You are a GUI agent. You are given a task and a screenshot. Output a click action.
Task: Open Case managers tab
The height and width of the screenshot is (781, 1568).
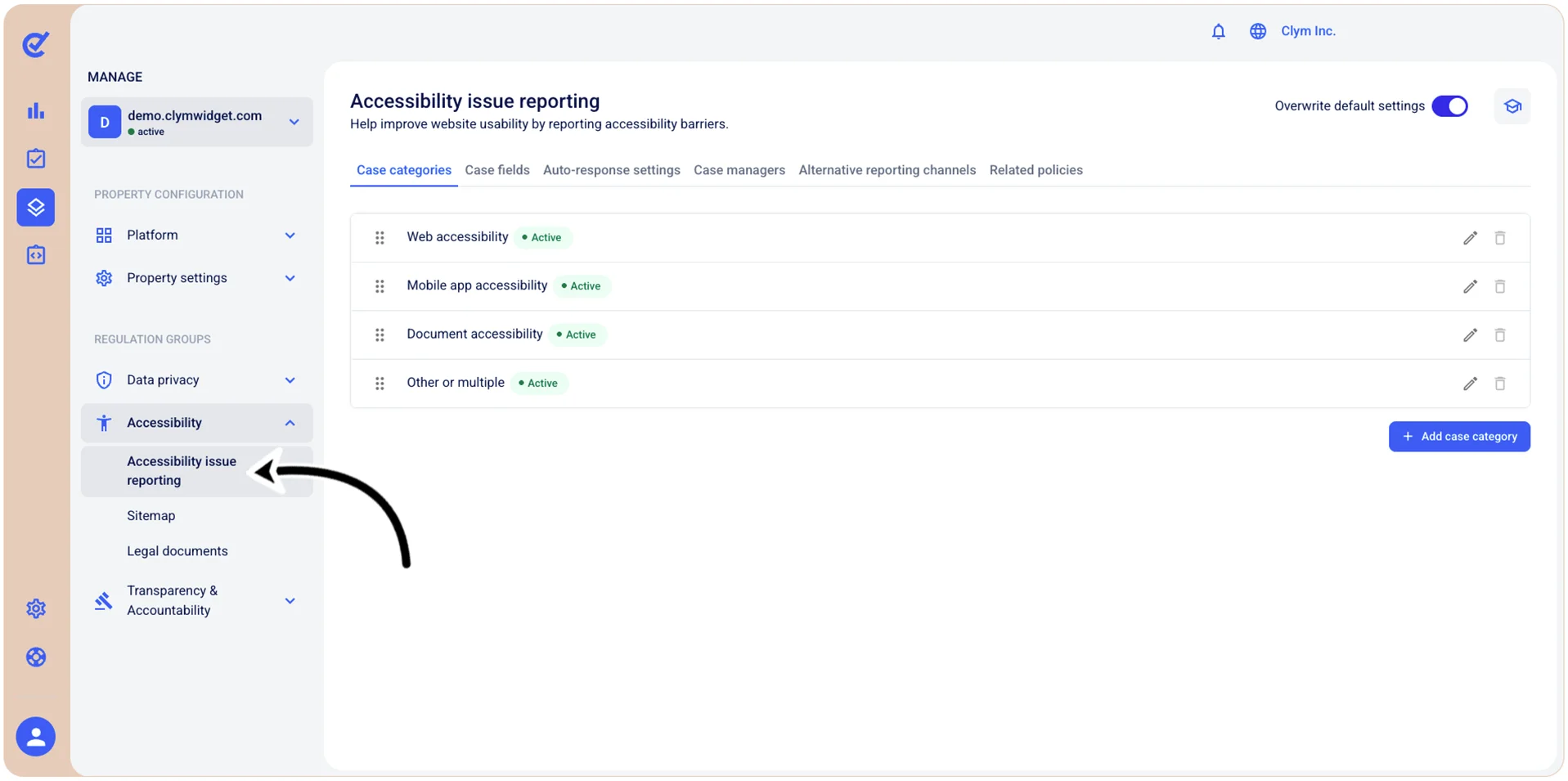coord(739,170)
